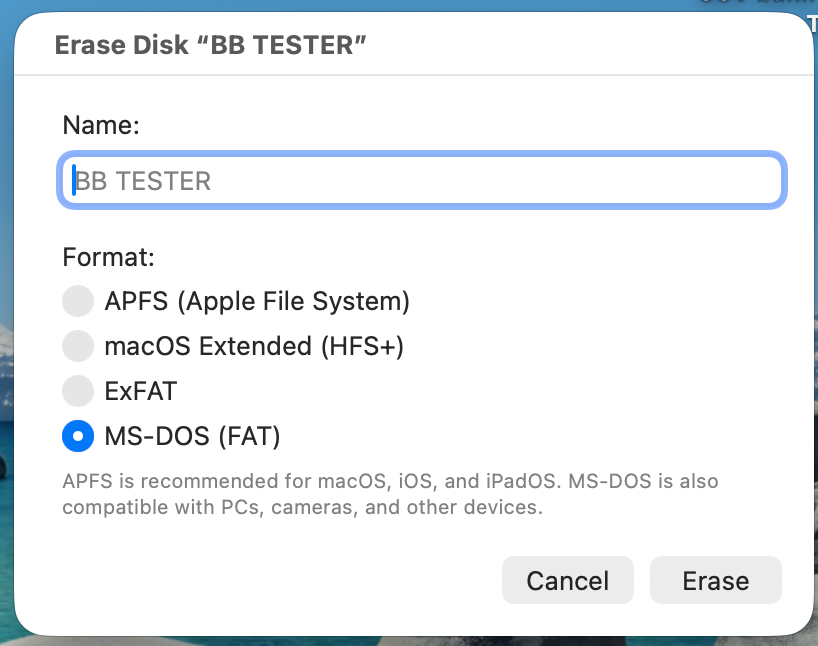Click the "macOS Extended (HFS+)" label text
Viewport: 818px width, 646px height.
click(x=254, y=346)
